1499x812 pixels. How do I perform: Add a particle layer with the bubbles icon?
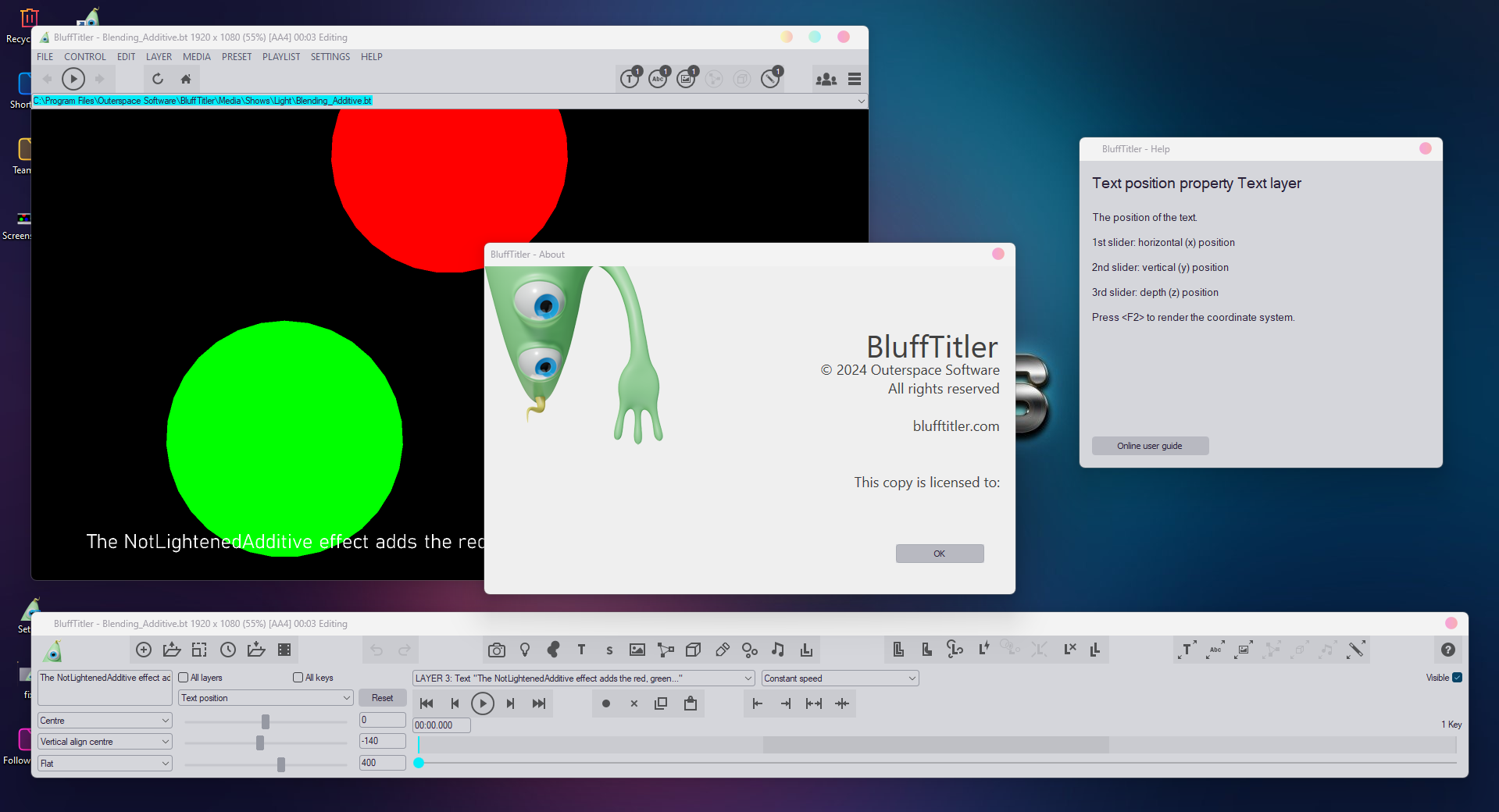pyautogui.click(x=750, y=650)
